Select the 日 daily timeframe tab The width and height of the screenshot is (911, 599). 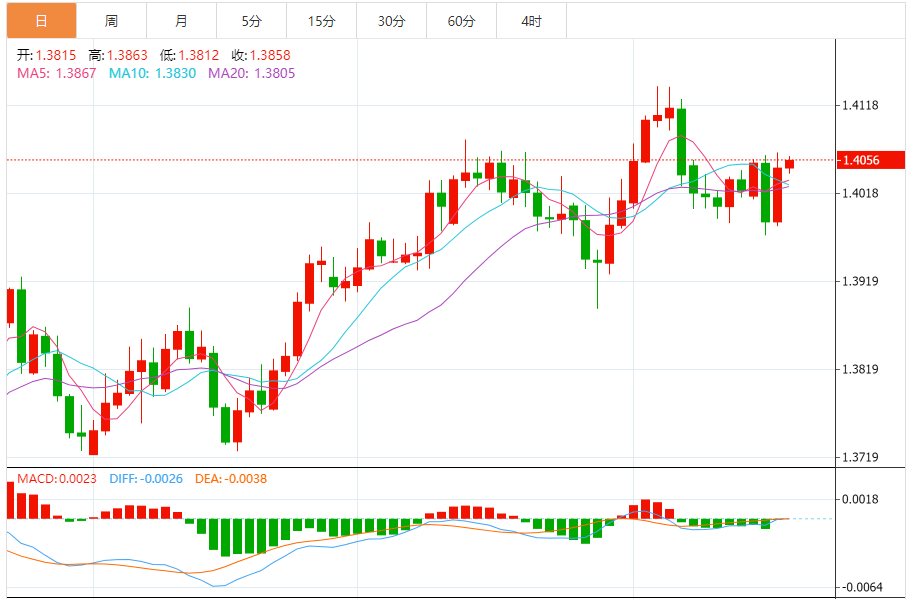pyautogui.click(x=41, y=21)
